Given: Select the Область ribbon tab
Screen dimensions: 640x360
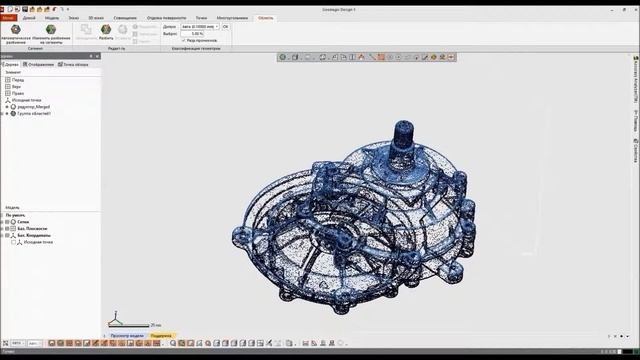Looking at the screenshot, I should [265, 18].
